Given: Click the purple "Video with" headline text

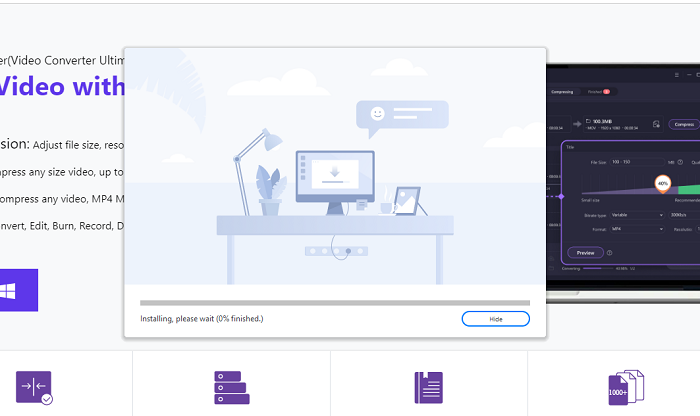Looking at the screenshot, I should pos(62,86).
